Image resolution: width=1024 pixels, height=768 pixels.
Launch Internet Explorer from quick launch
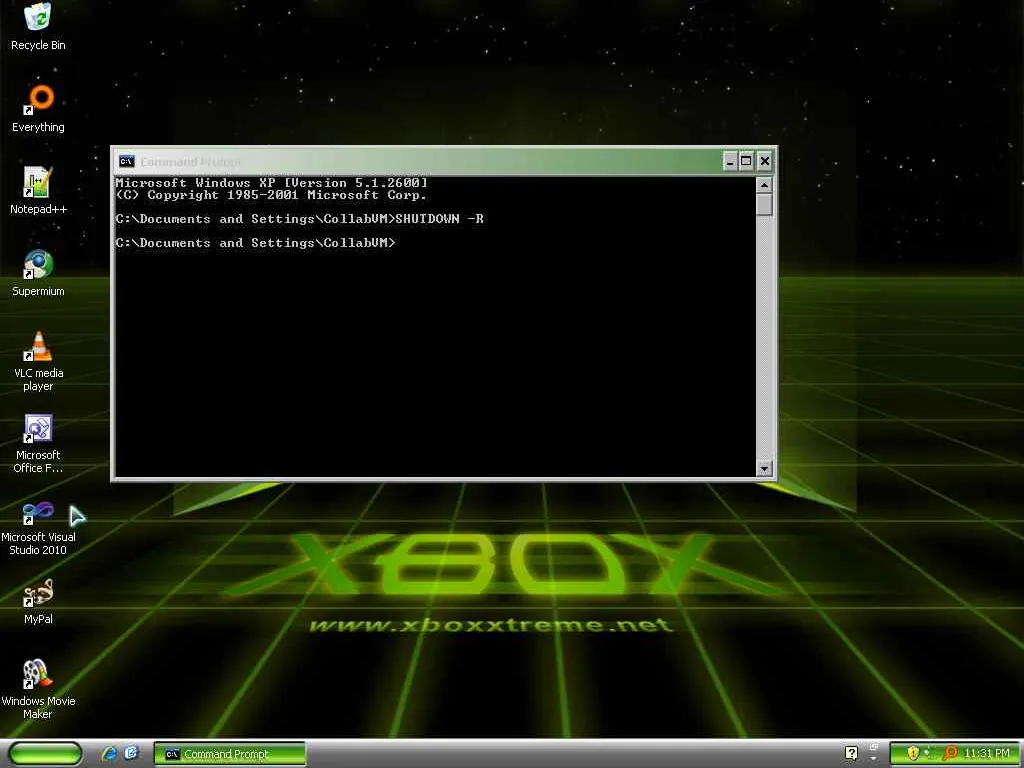[x=109, y=754]
